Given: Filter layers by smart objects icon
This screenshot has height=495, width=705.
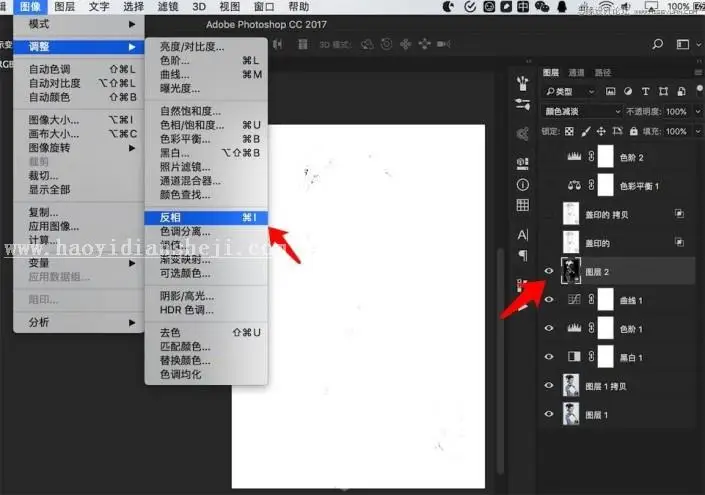Looking at the screenshot, I should point(682,91).
